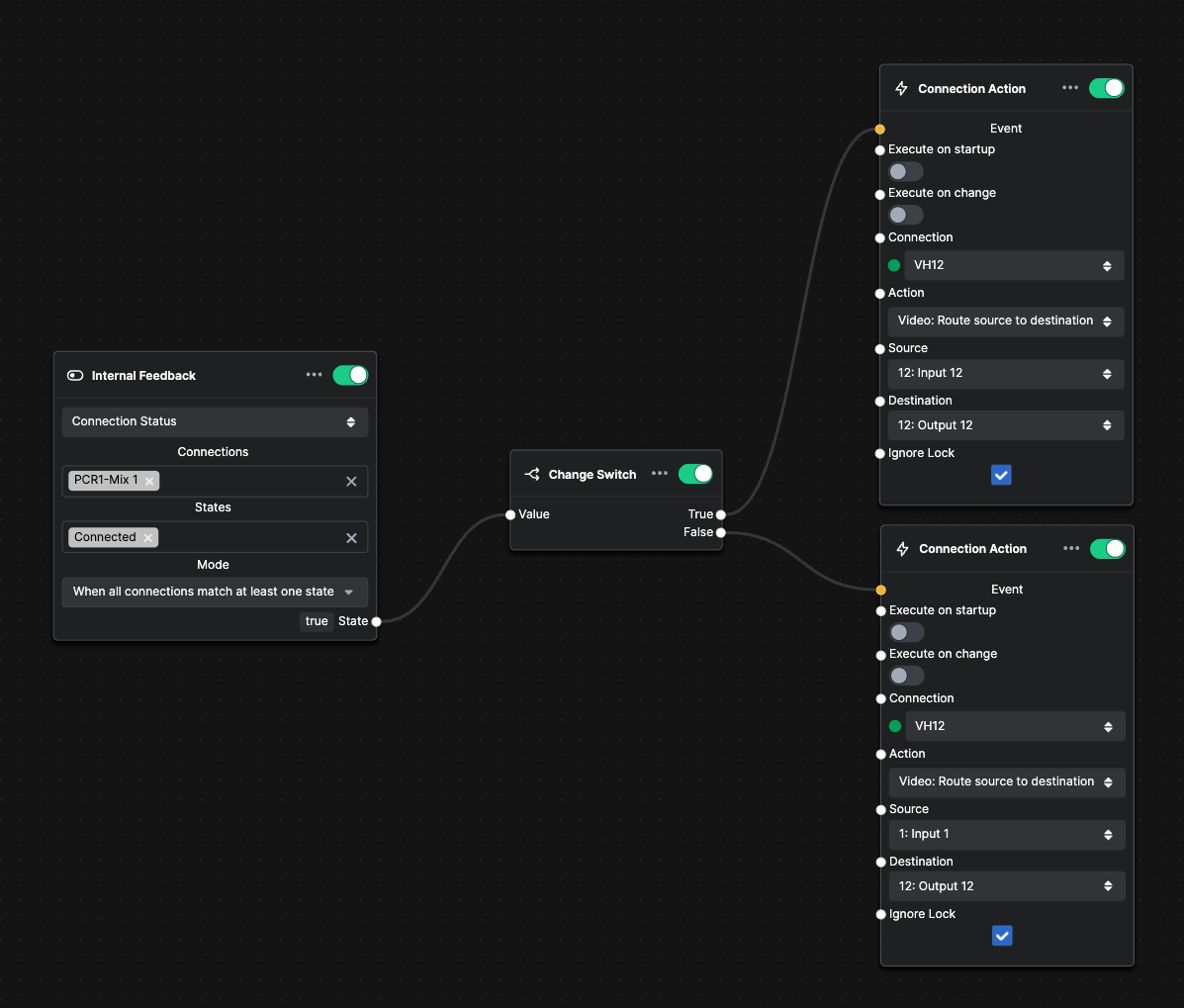Toggle Execute on startup in top Connection Action
This screenshot has width=1184, height=1008.
(x=905, y=171)
